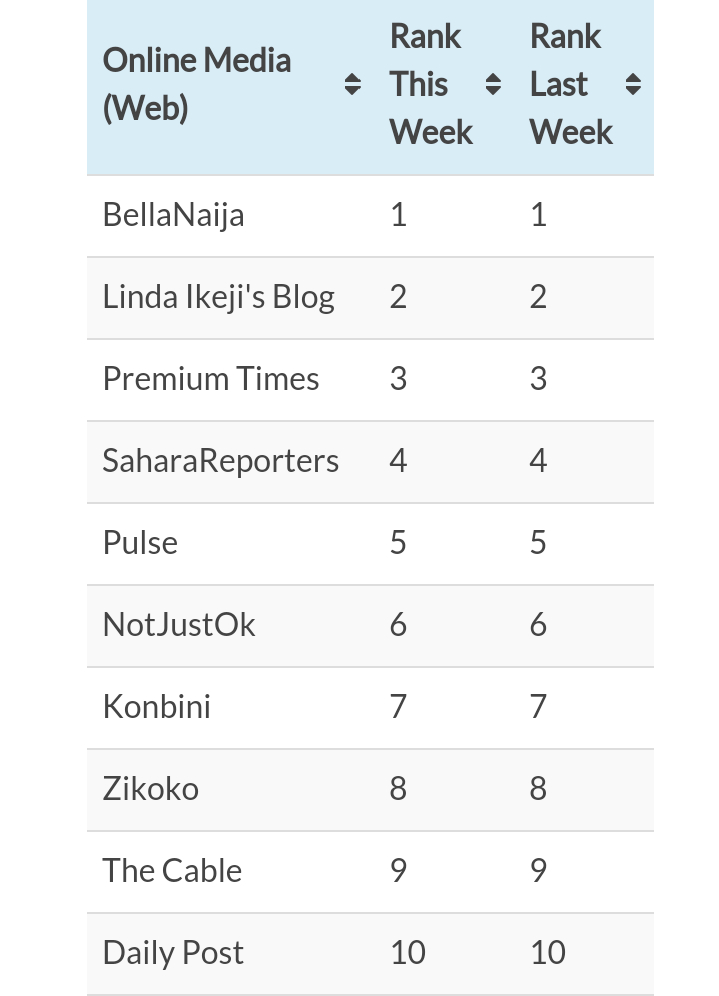Click sort arrows beside Rank This Week
The width and height of the screenshot is (719, 996).
pos(493,84)
